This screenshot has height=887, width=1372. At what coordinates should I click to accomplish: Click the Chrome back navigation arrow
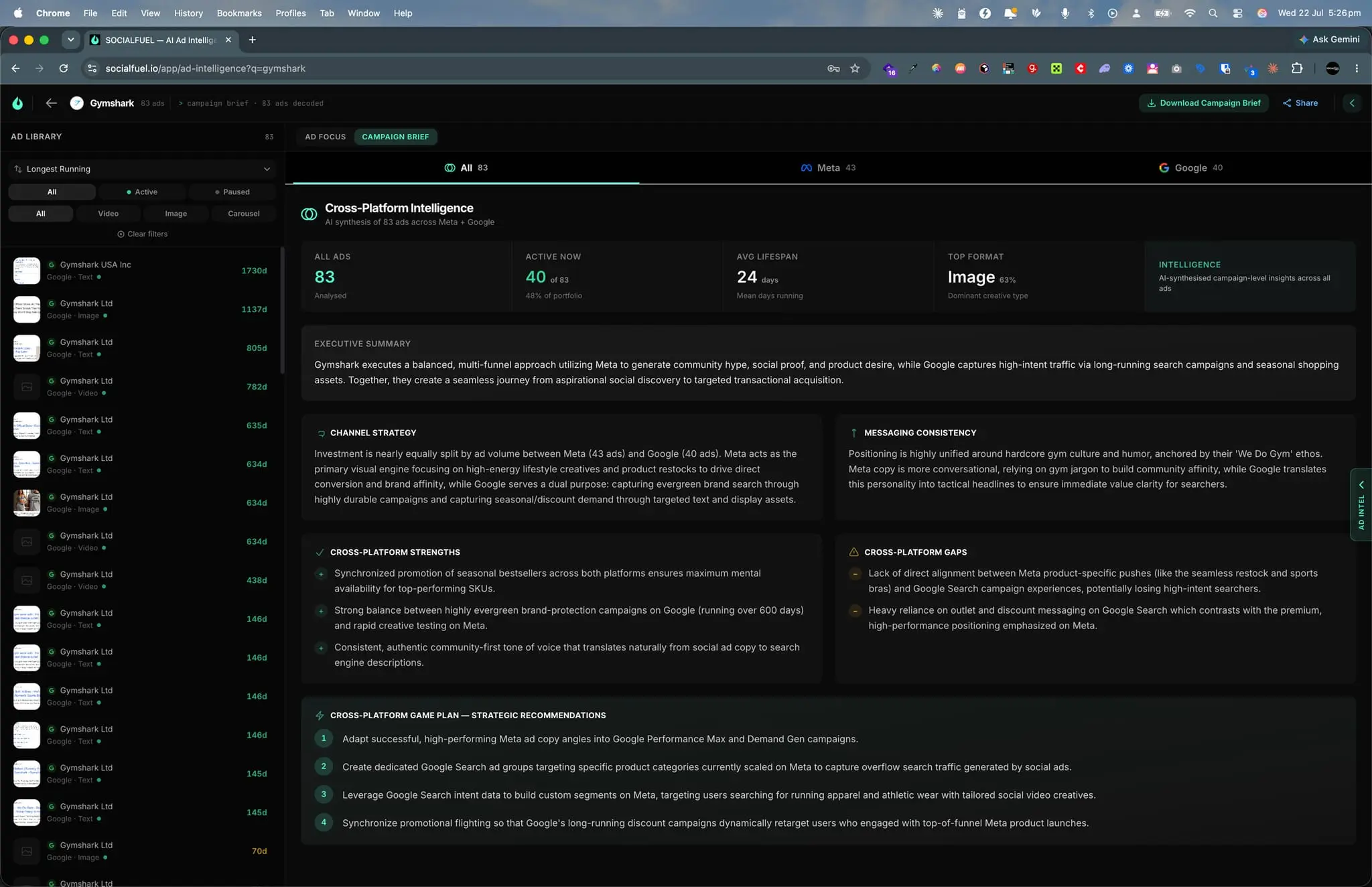coord(16,68)
